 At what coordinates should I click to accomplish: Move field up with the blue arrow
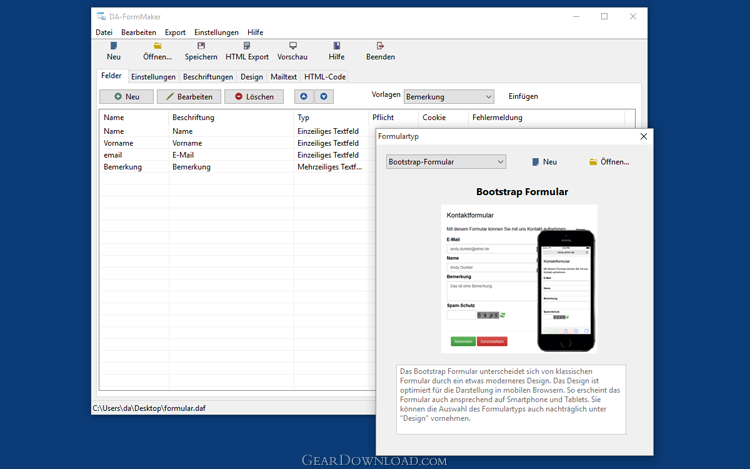tap(303, 97)
